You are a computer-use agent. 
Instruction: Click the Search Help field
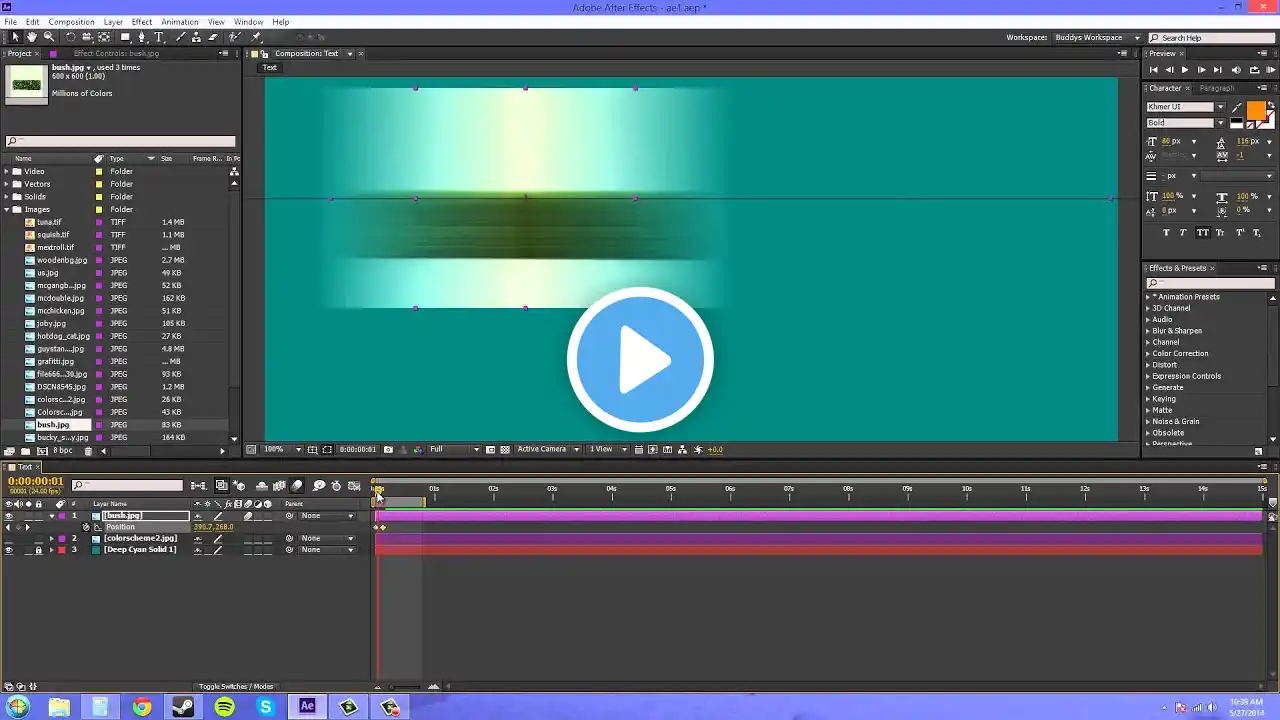(x=1211, y=38)
